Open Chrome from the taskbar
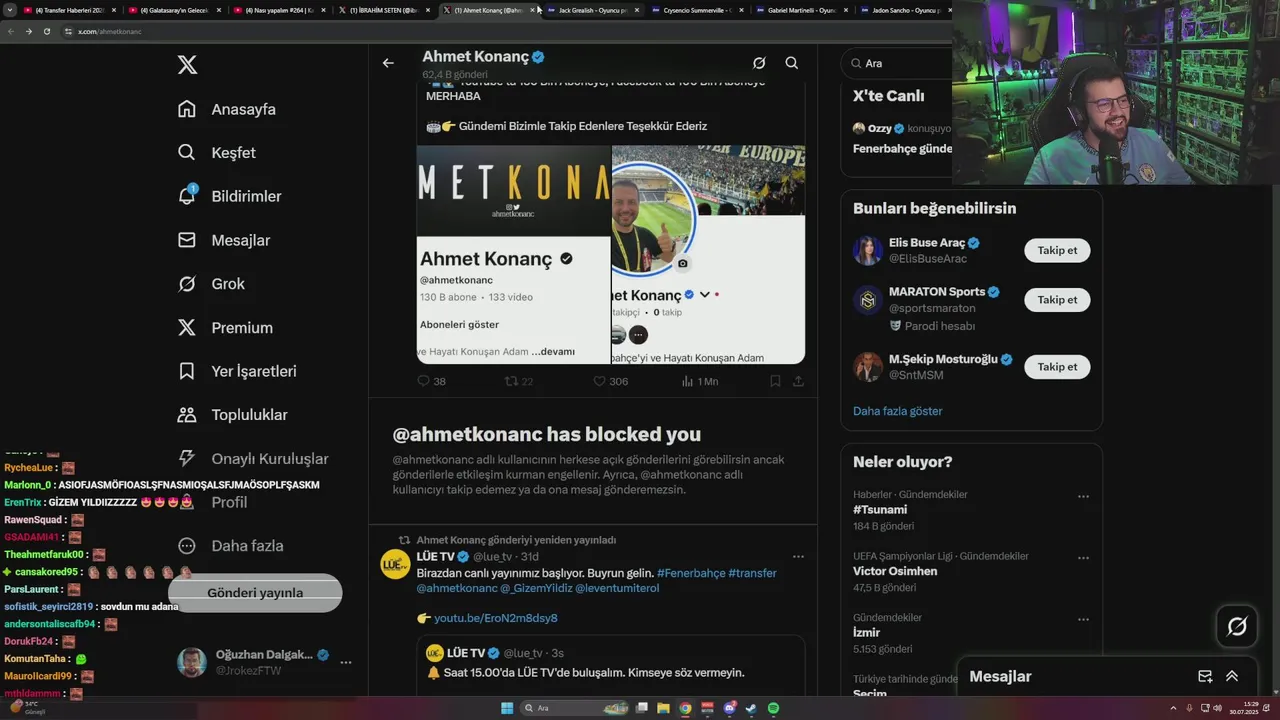This screenshot has height=720, width=1280. tap(685, 708)
